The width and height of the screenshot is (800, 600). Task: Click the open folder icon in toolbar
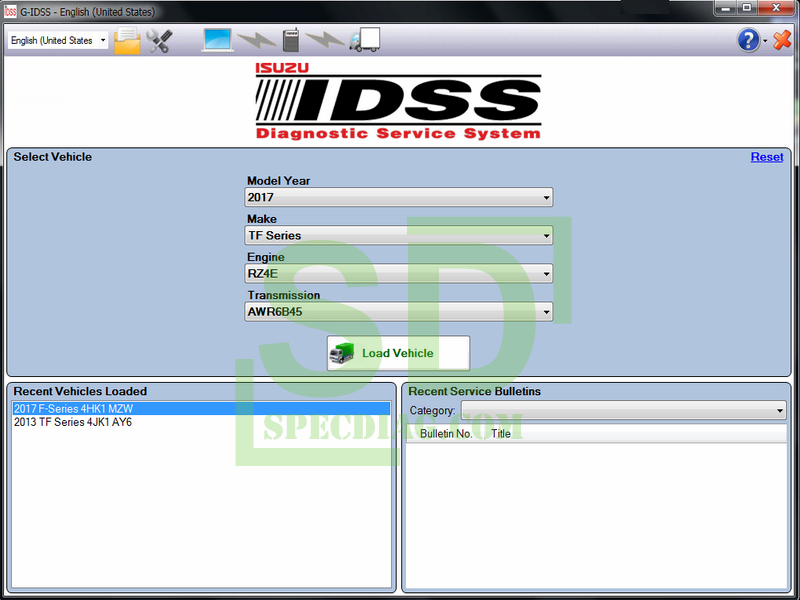(x=127, y=40)
